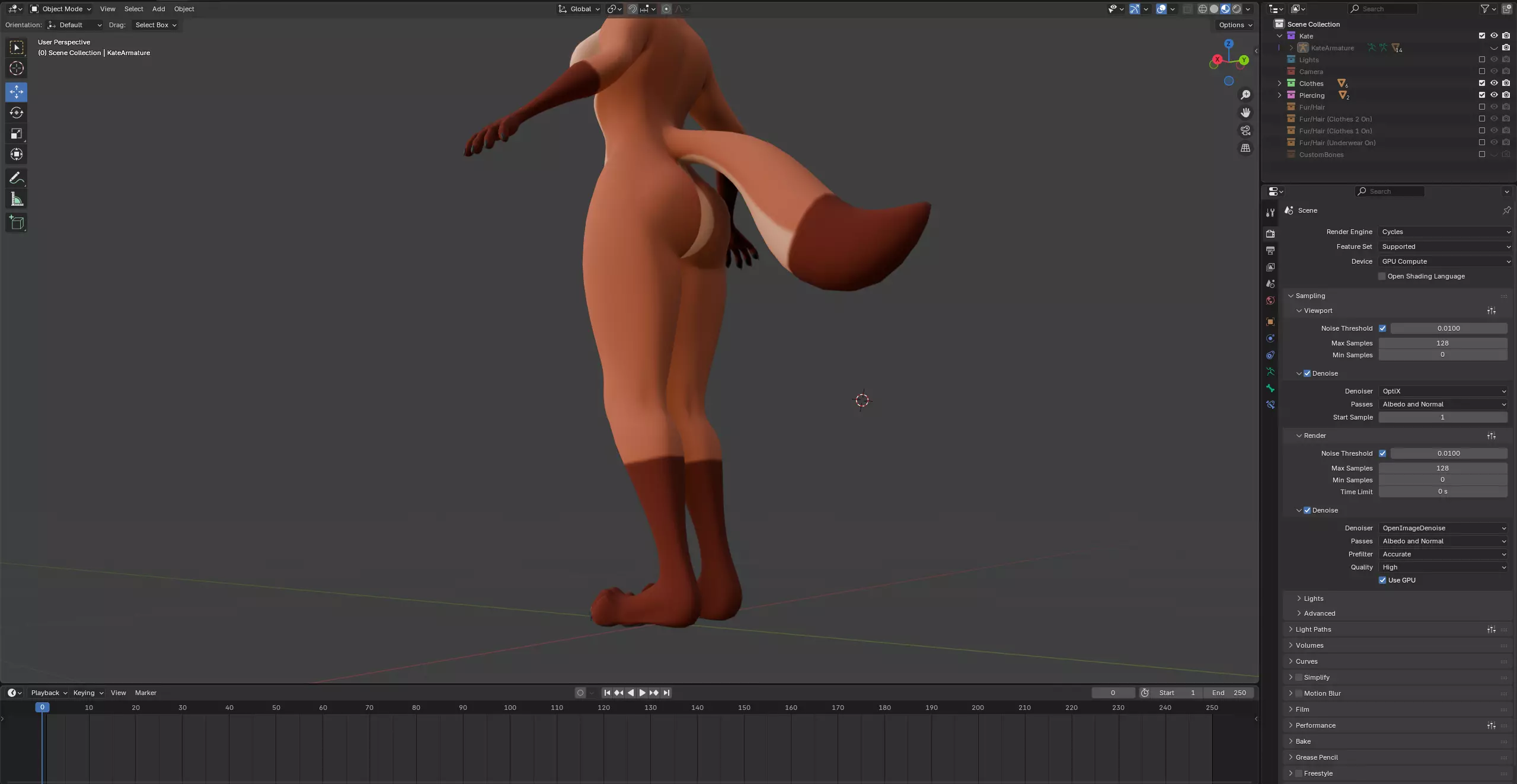Switch to wireframe viewport shading
Viewport: 1517px width, 784px height.
1203,9
